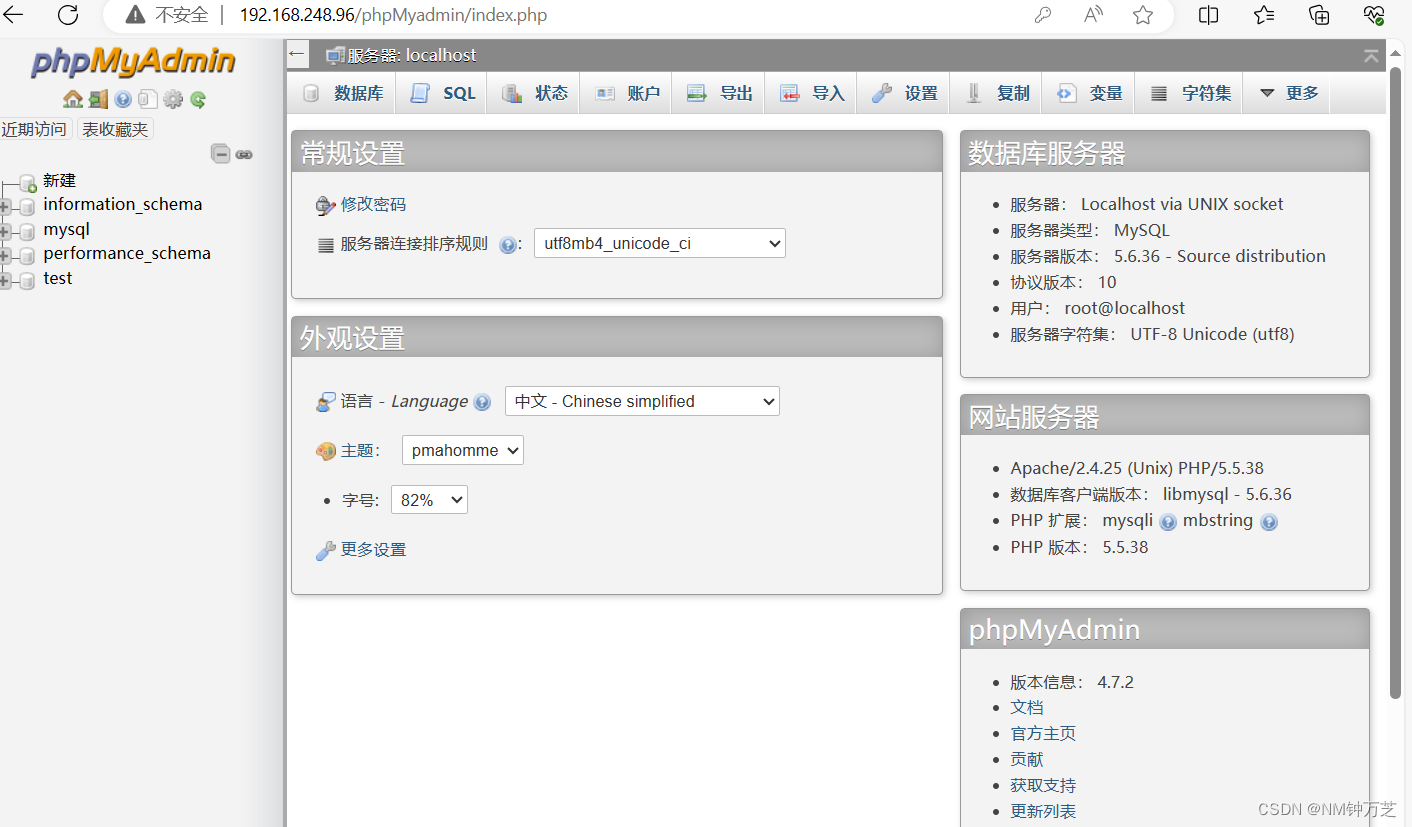Collapse top menu using upper-right arrow icon
1412x827 pixels.
coord(1371,56)
